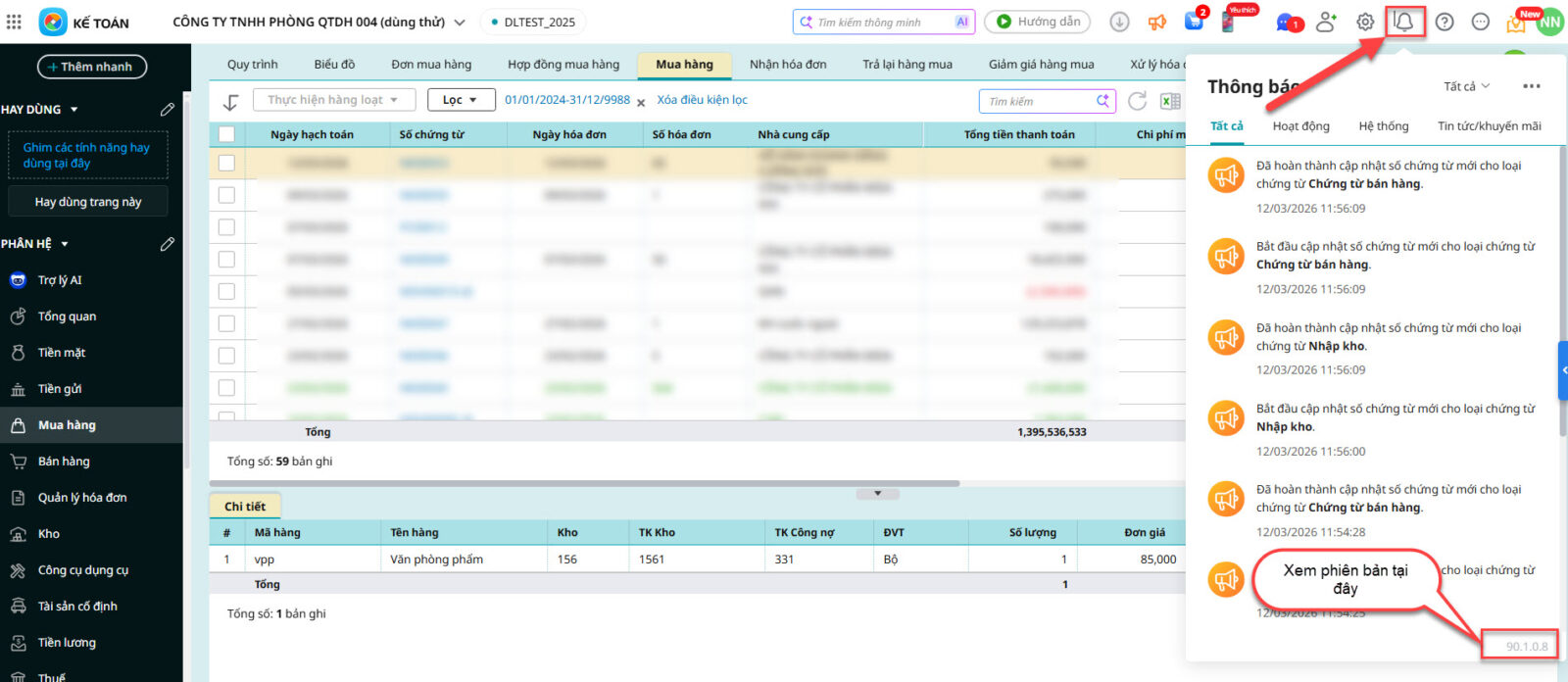Open the app launcher grid icon

coord(14,22)
